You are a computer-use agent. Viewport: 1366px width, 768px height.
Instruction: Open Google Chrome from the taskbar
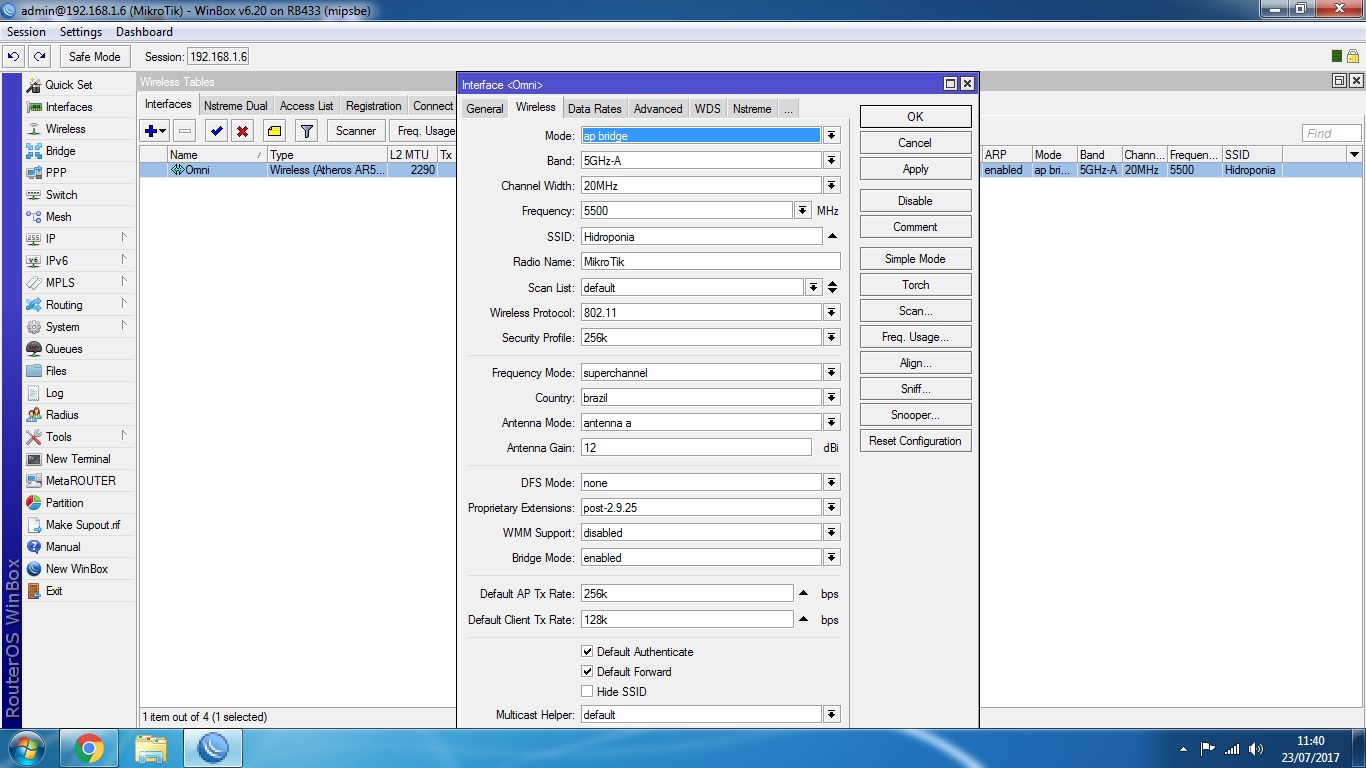pyautogui.click(x=88, y=748)
